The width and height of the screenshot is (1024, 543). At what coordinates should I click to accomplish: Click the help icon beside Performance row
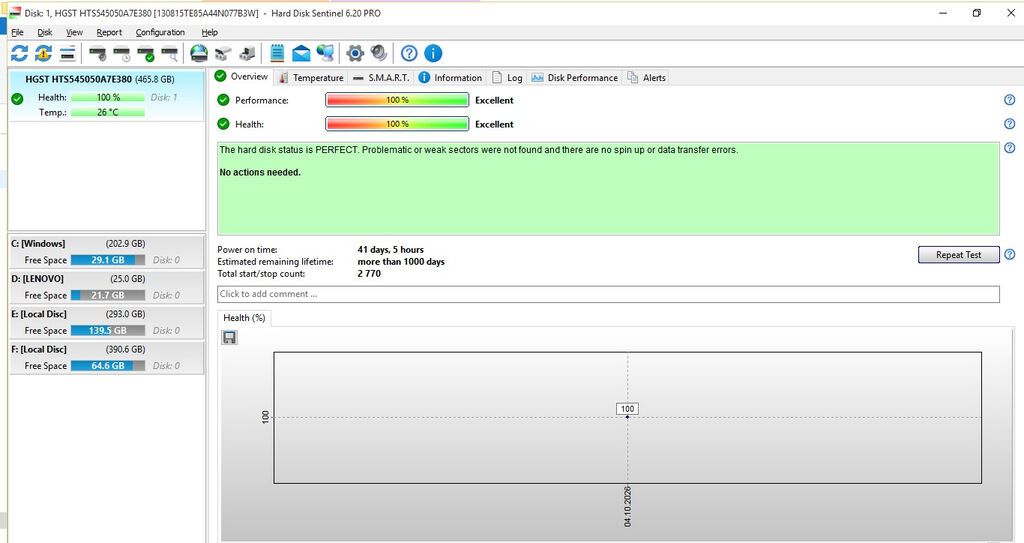(1010, 100)
